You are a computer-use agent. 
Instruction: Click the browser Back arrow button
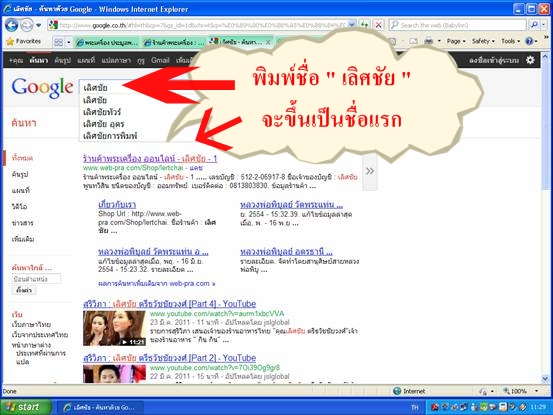click(x=11, y=25)
